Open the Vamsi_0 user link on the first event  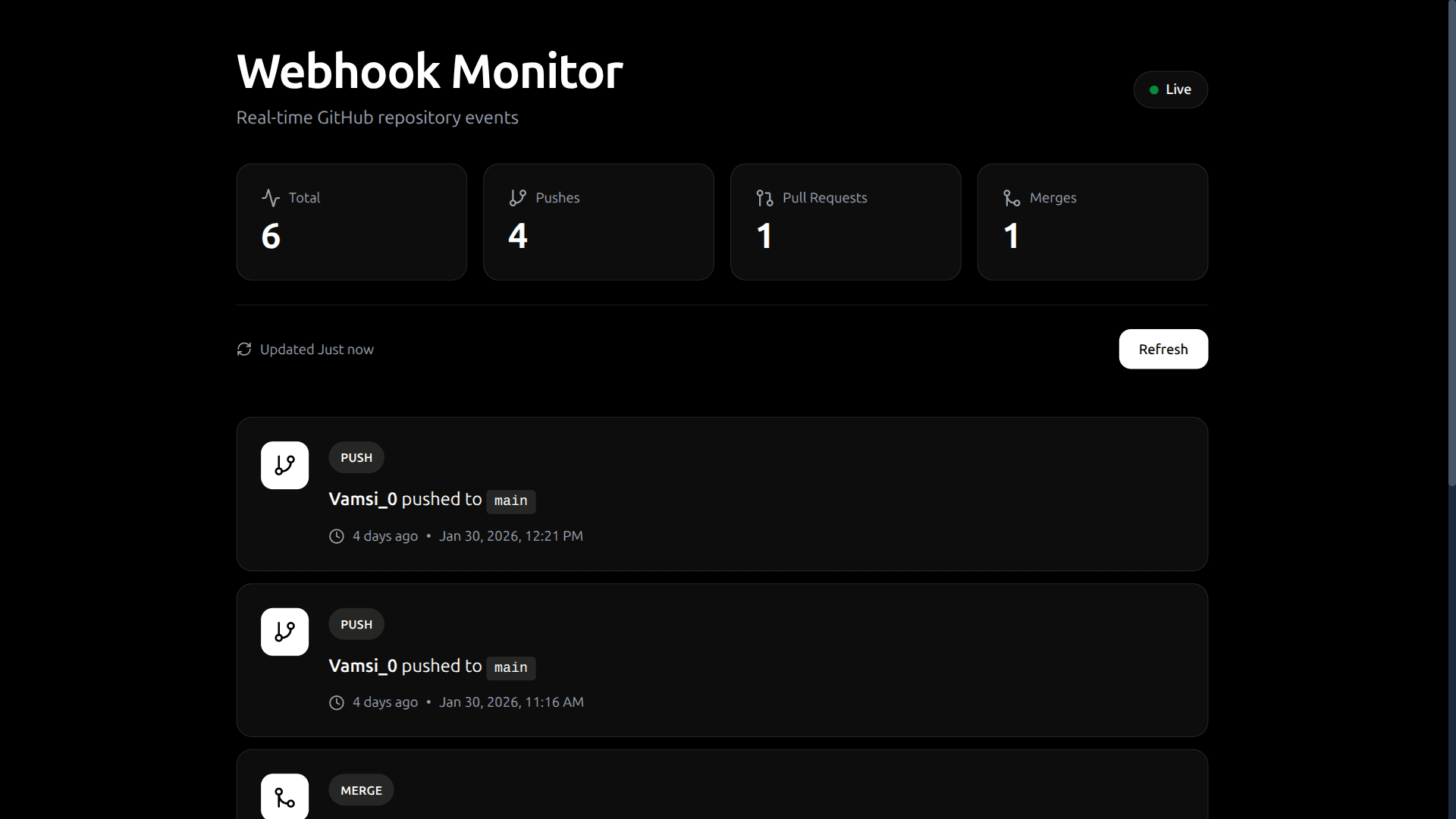tap(362, 499)
